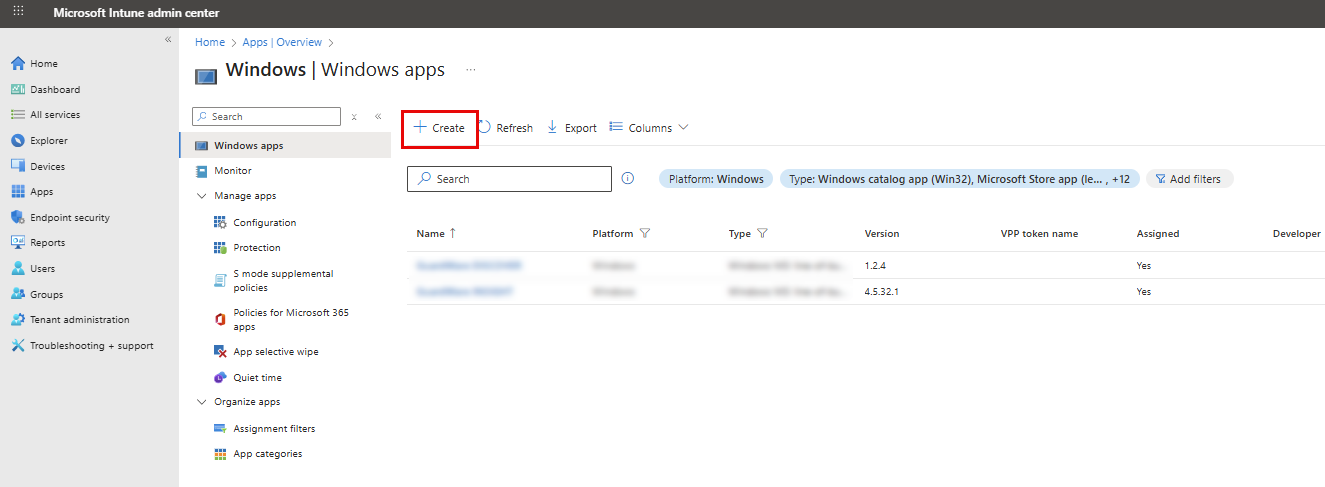Click the info icon beside search box
The image size is (1325, 487).
[x=628, y=179]
